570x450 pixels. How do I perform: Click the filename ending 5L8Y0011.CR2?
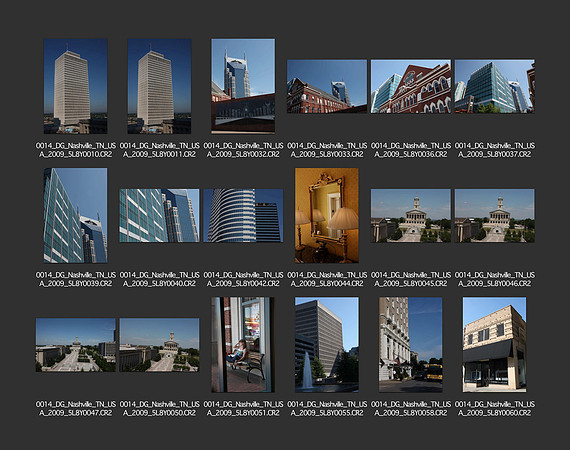(159, 150)
